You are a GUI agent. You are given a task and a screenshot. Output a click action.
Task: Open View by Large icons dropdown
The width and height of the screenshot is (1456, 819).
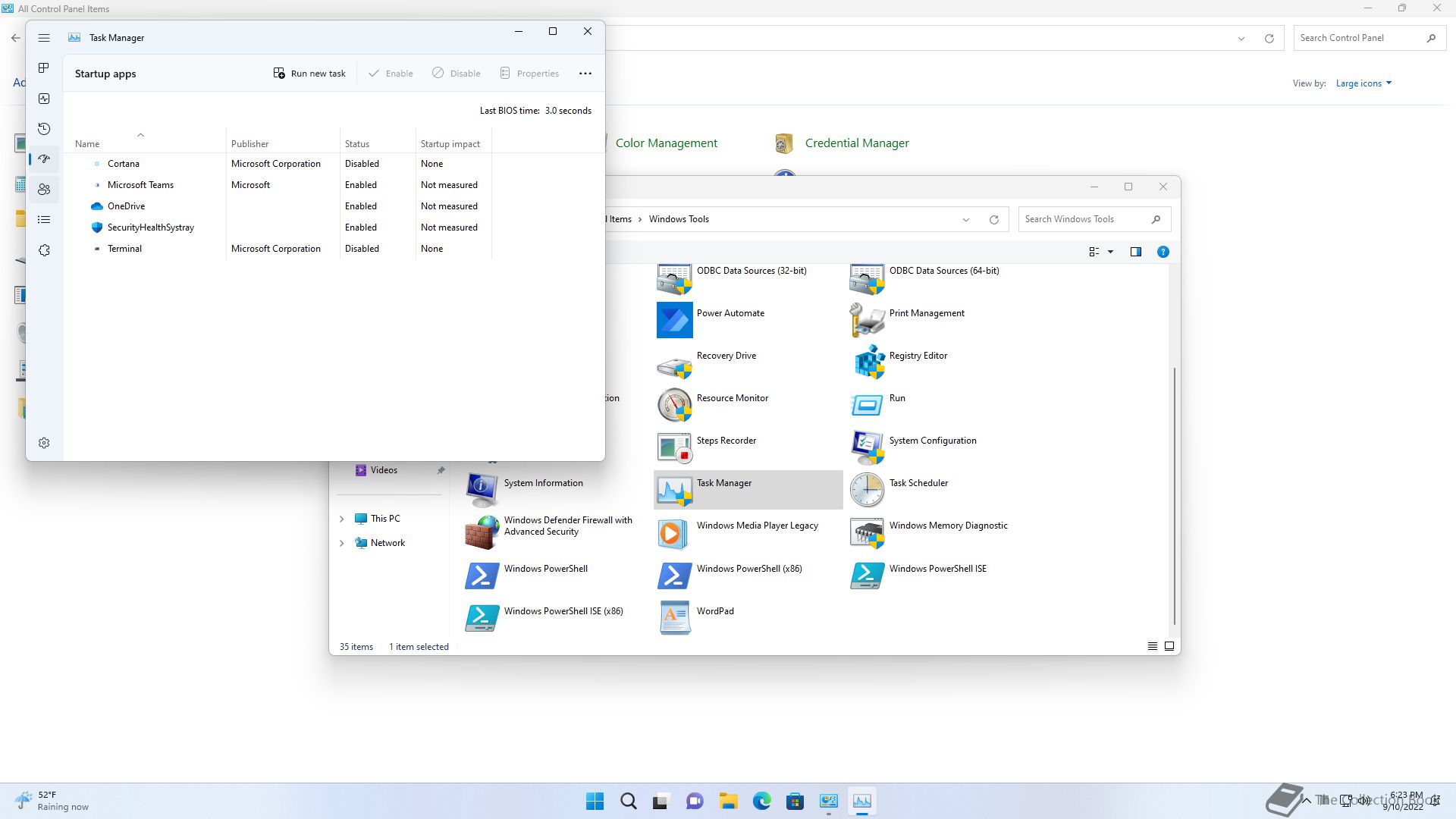(1363, 83)
